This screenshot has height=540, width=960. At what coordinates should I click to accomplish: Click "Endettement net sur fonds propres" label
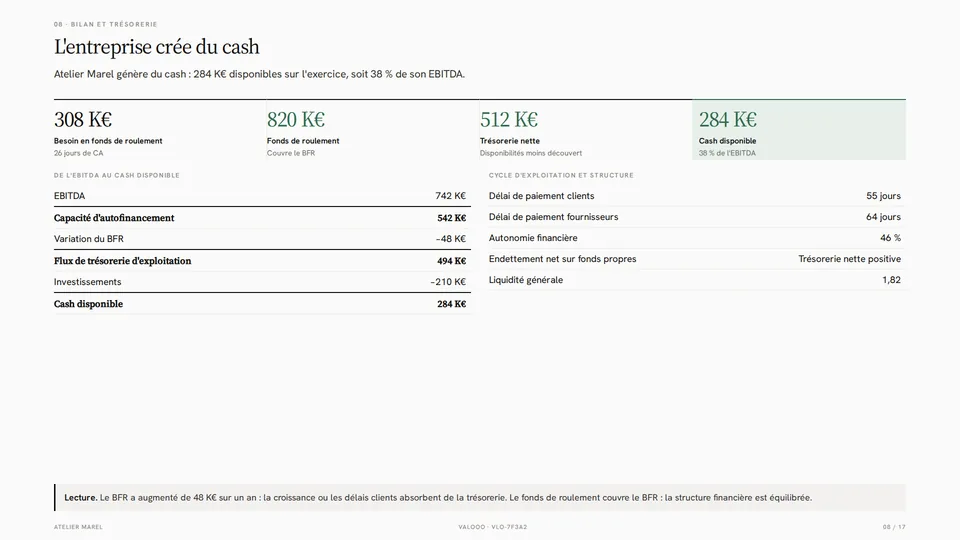click(563, 259)
